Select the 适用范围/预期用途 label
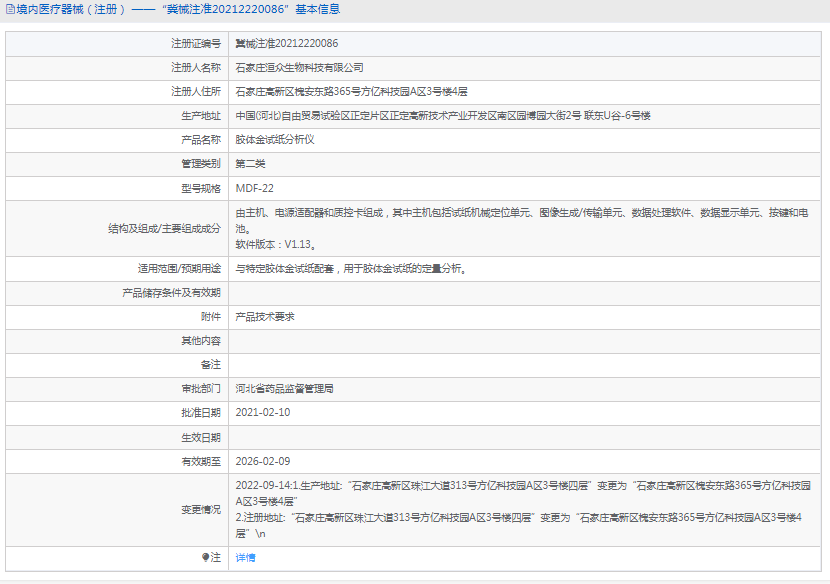830x584 pixels. pos(179,269)
